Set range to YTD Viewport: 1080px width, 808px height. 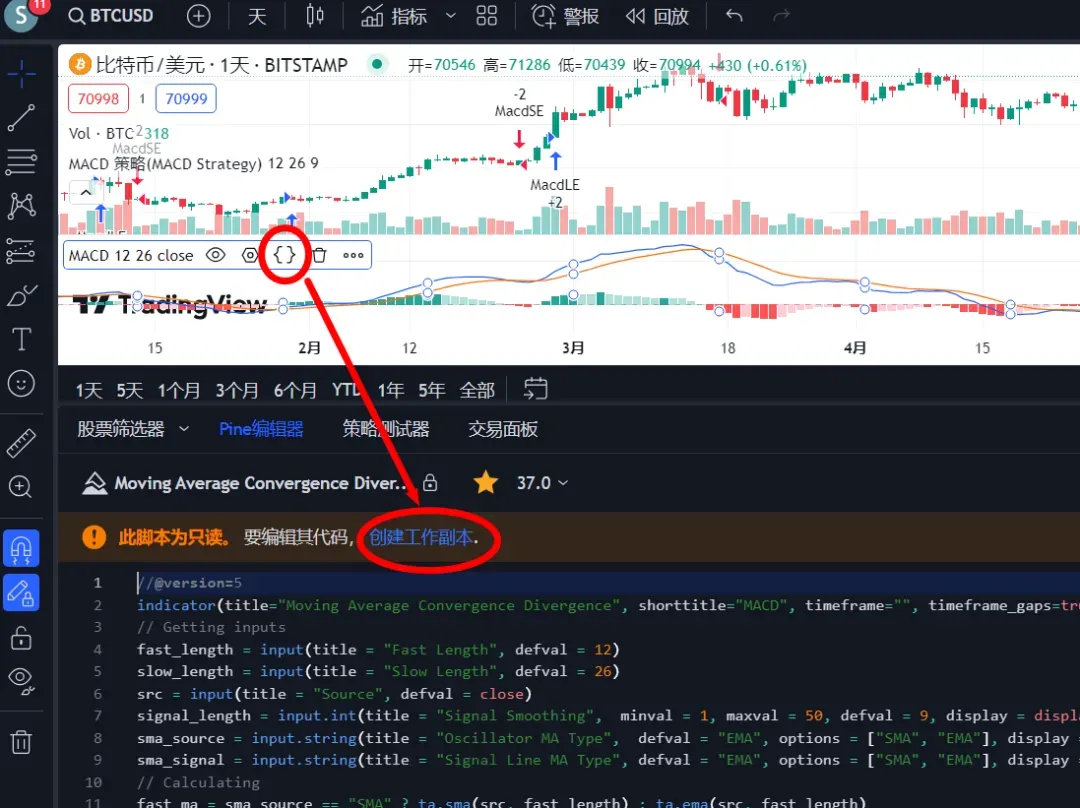tap(346, 391)
